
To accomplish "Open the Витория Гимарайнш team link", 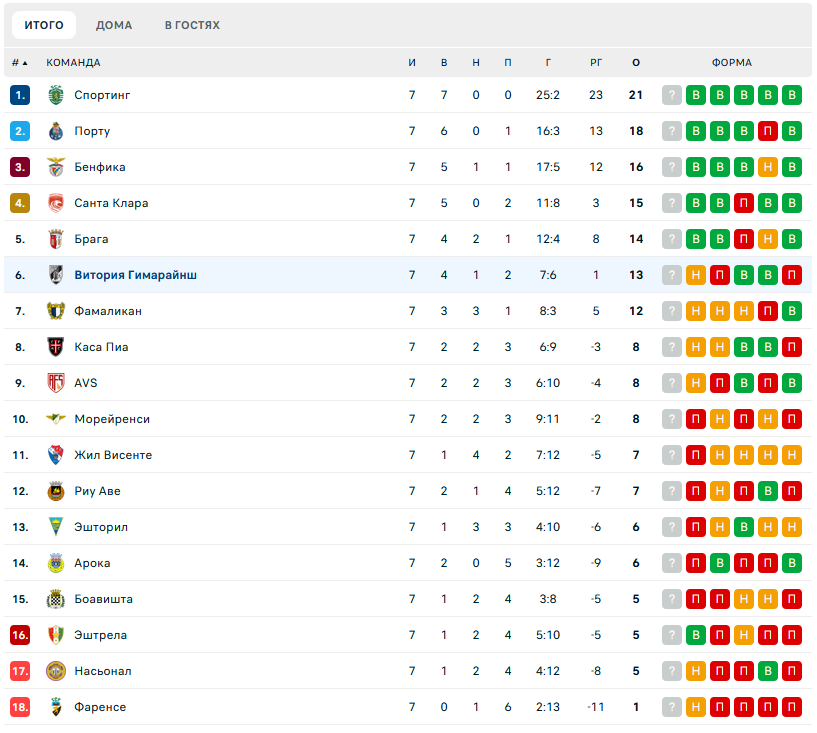I will [x=135, y=275].
